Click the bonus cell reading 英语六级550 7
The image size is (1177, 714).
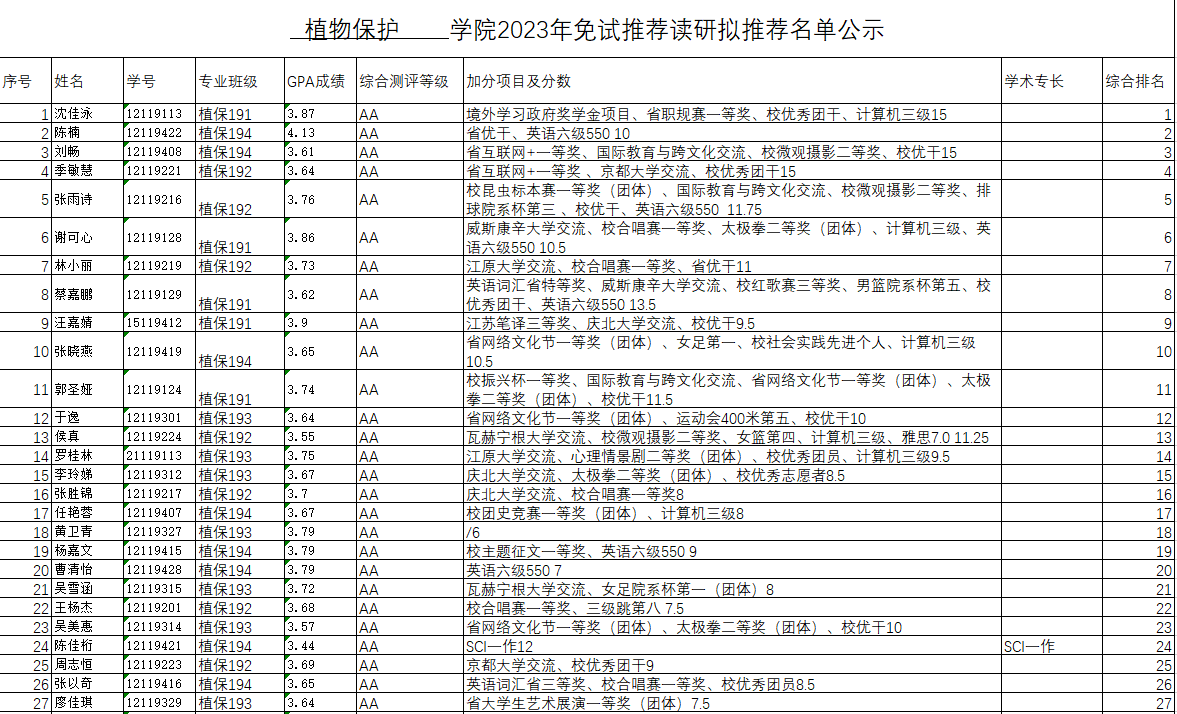732,570
